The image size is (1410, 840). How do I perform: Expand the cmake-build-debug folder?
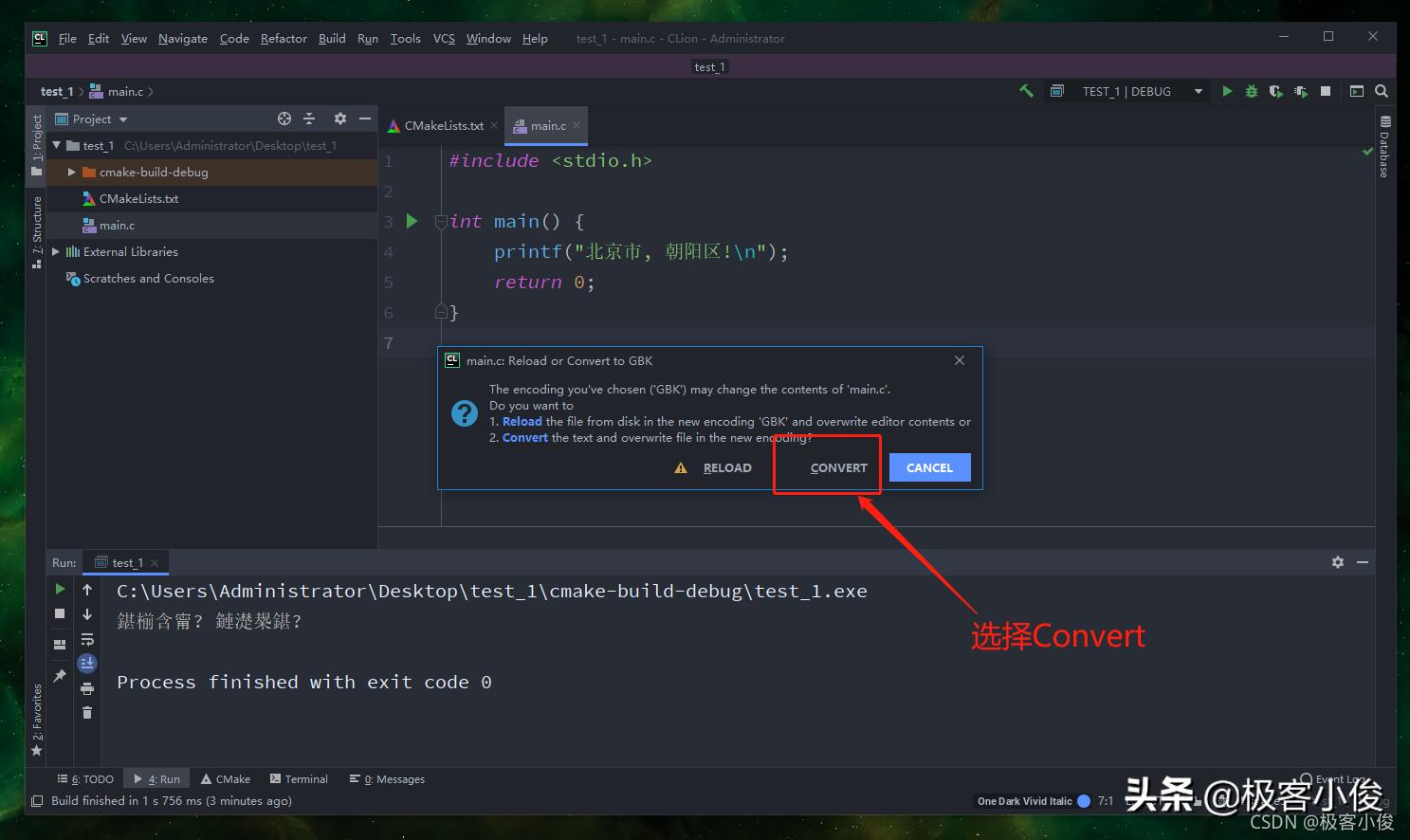71,173
